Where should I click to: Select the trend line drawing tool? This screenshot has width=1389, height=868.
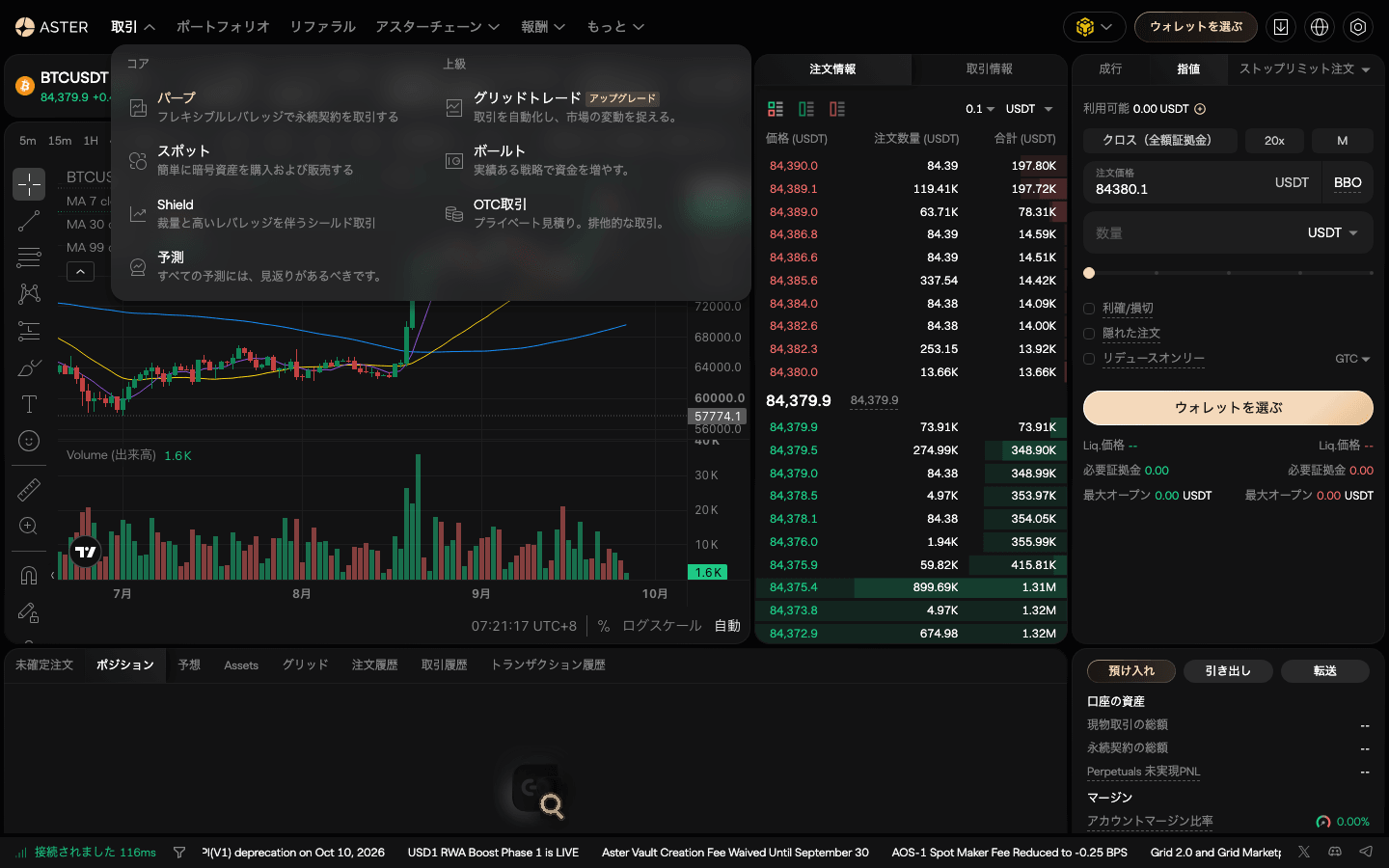[x=29, y=221]
